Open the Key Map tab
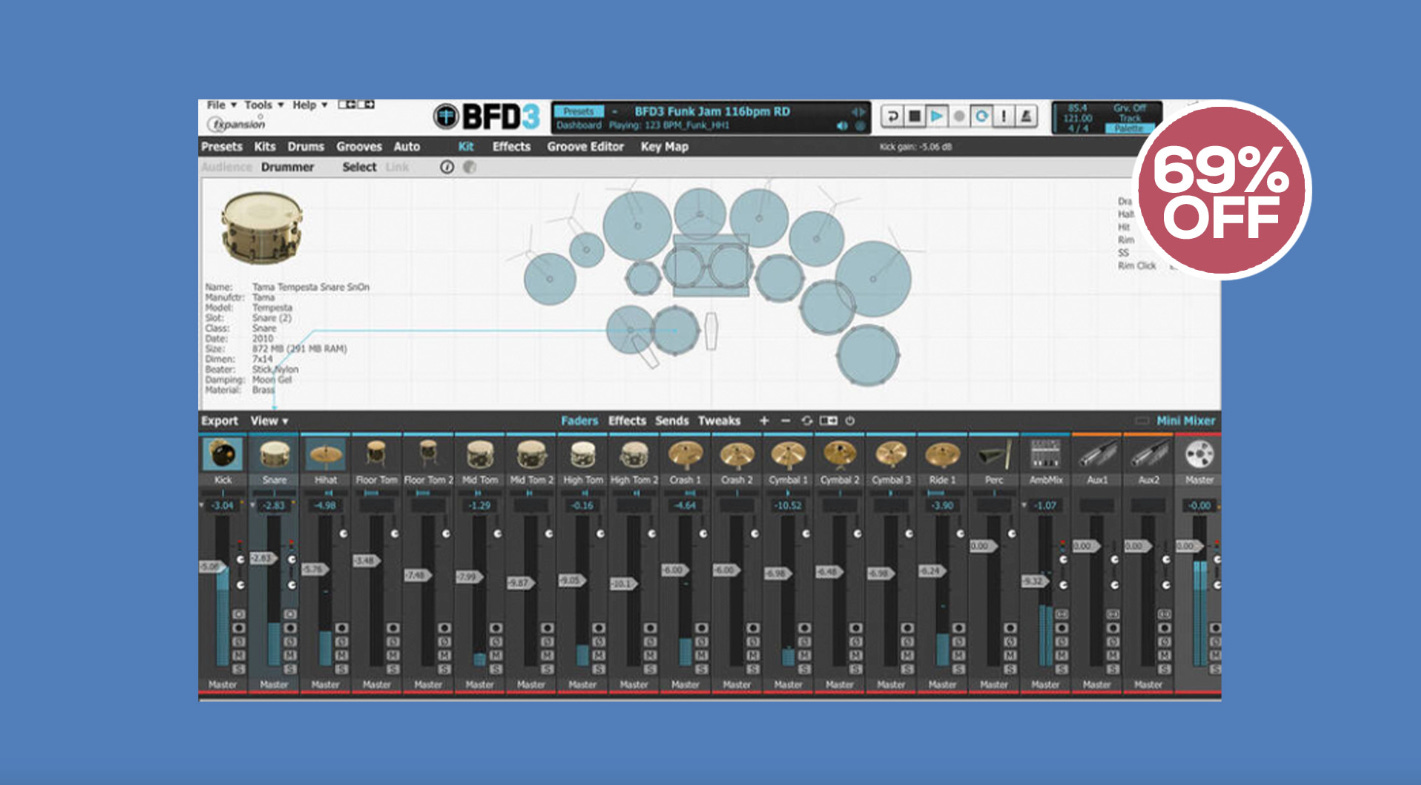 [x=664, y=147]
